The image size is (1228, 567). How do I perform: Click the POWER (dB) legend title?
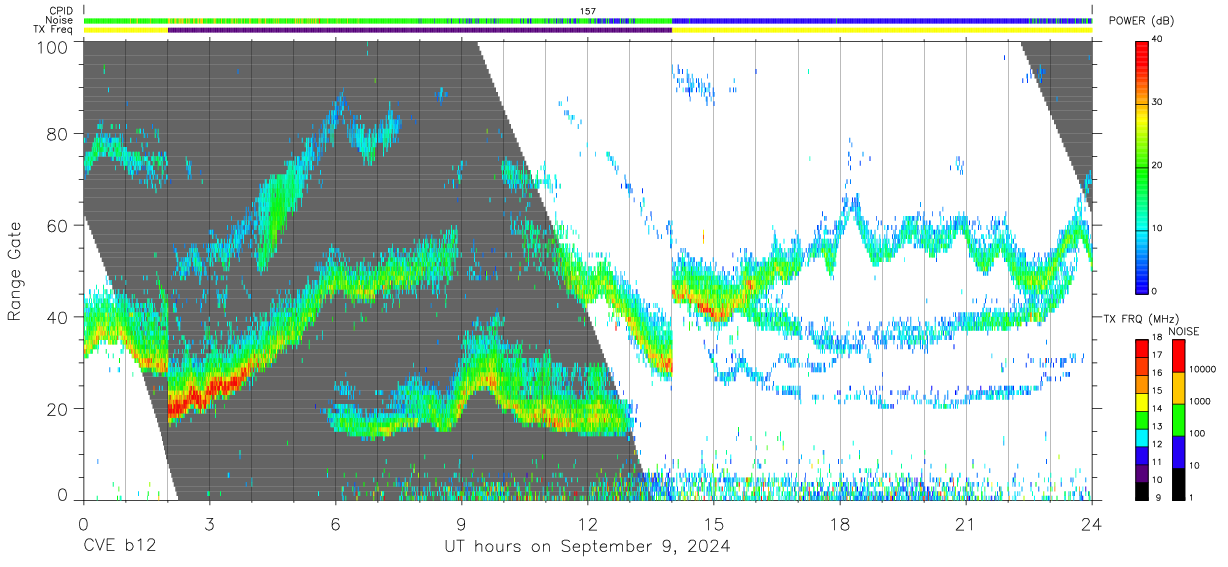click(x=1142, y=21)
